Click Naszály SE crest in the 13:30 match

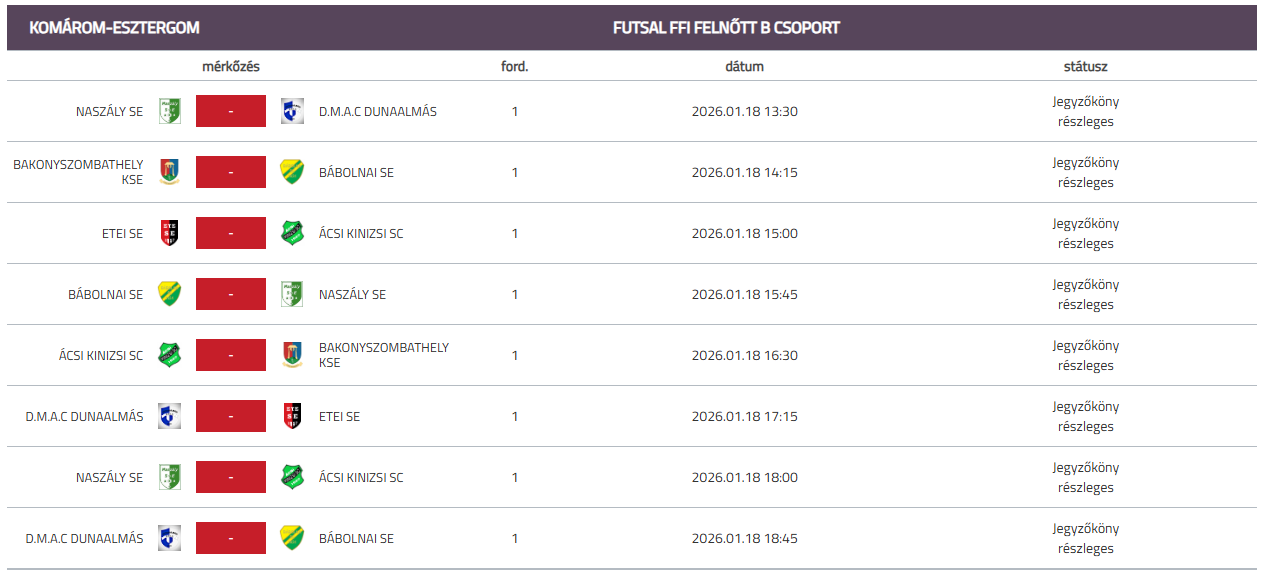[170, 111]
